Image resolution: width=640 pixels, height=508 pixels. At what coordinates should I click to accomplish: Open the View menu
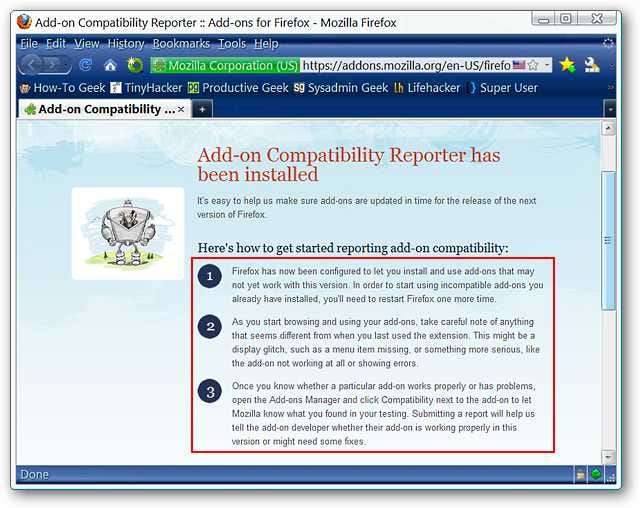(87, 44)
